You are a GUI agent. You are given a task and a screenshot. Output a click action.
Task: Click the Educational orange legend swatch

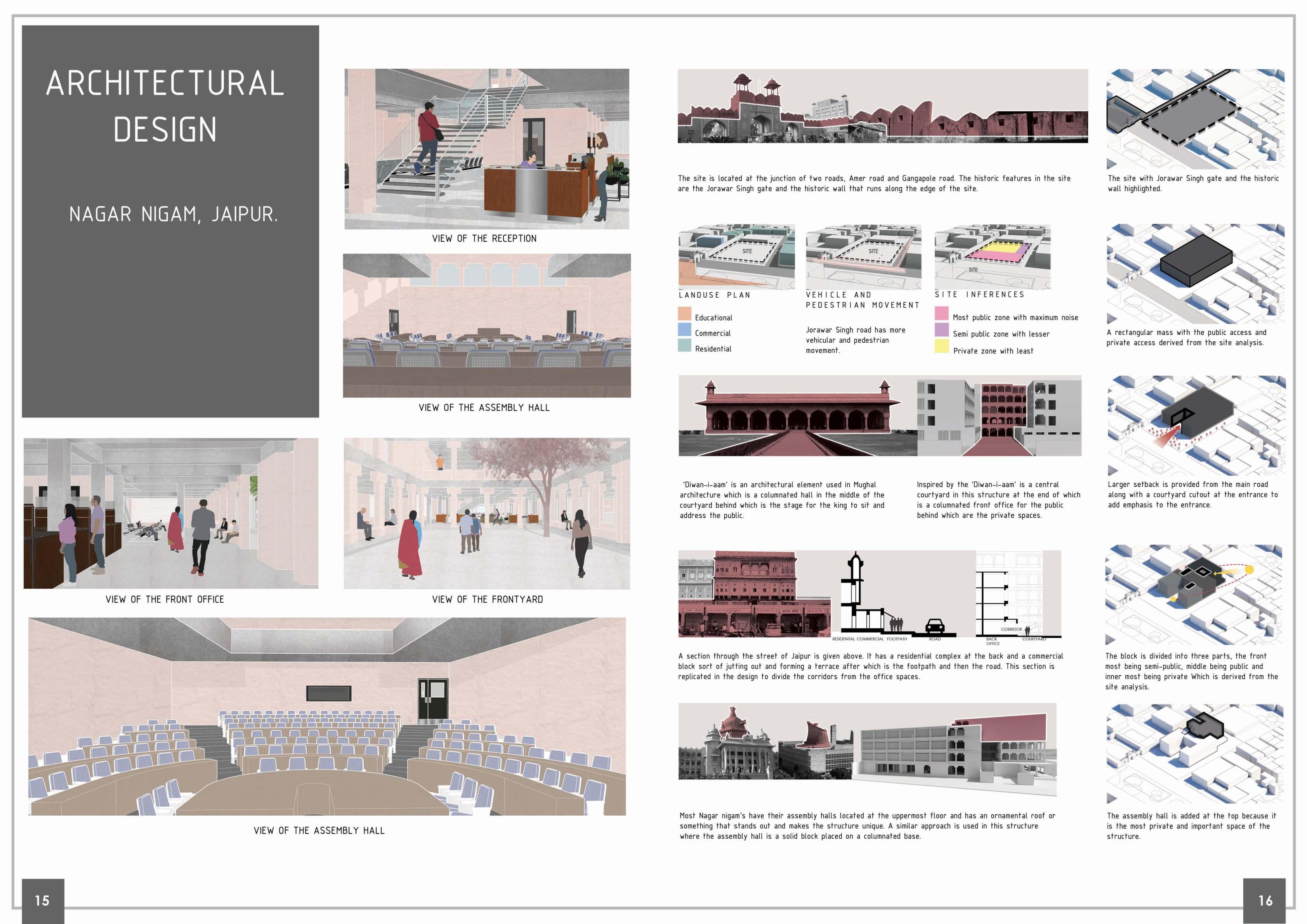684,314
